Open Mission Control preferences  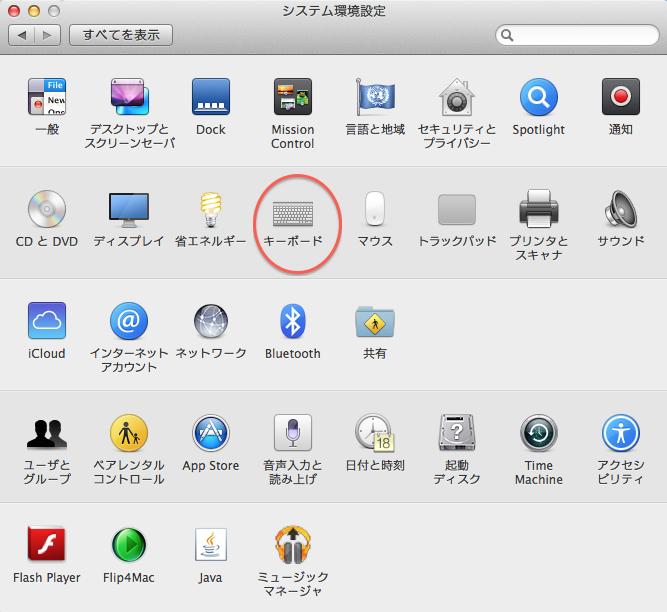[293, 97]
